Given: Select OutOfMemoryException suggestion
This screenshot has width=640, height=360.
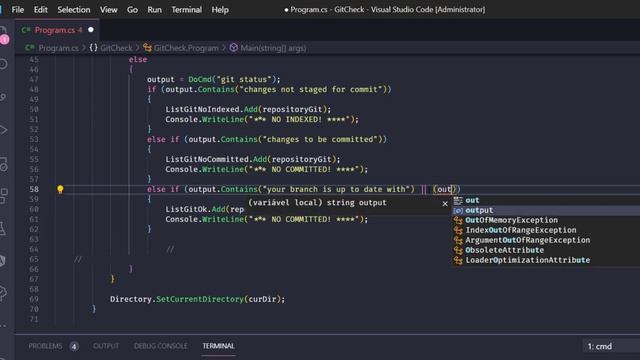Looking at the screenshot, I should (546, 220).
